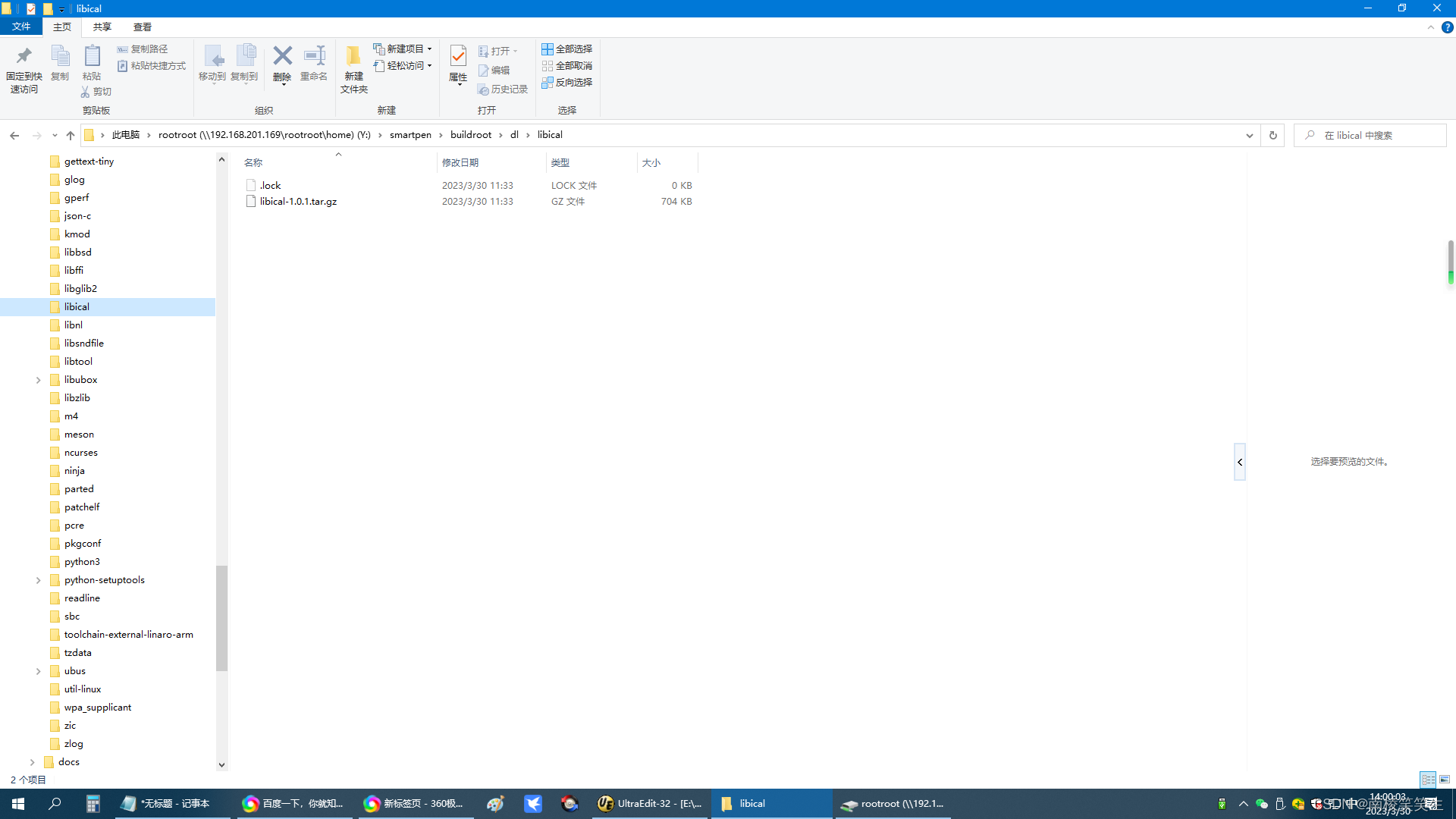Click the Delete (删除) ribbon icon
This screenshot has width=1456, height=819.
(x=282, y=58)
